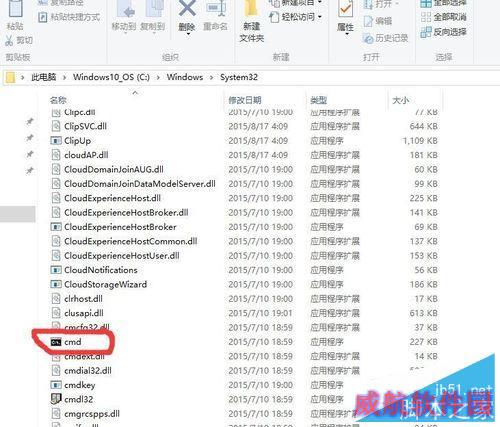Select the ClipSVC.dll file icon
Screen dimensions: 500x427
[56, 126]
